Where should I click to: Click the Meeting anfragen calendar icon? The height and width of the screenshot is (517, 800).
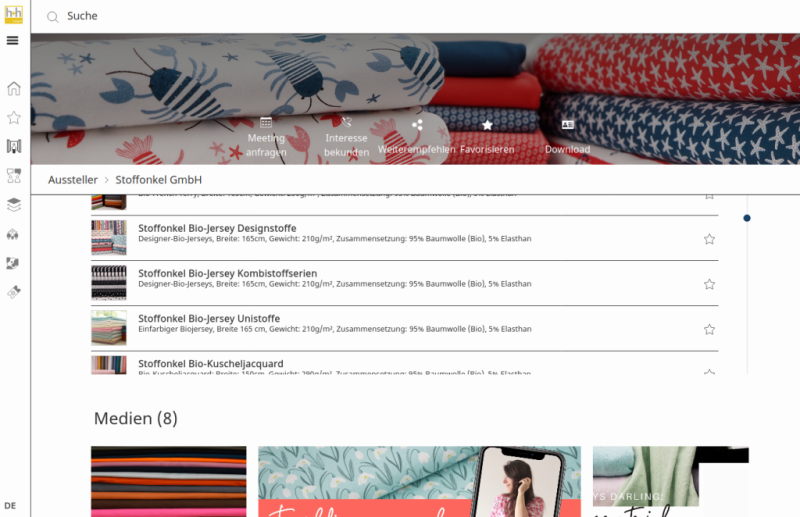(x=266, y=122)
